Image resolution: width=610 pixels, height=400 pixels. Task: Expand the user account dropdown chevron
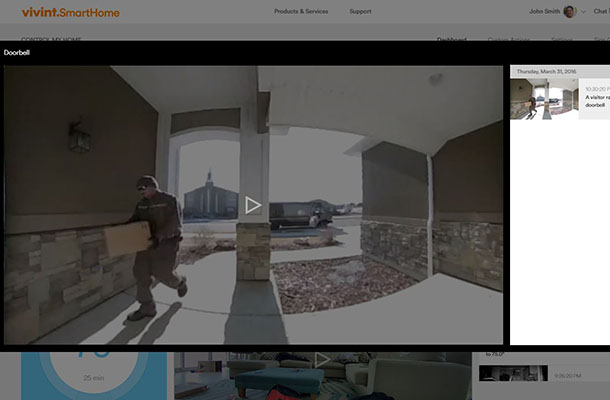[x=583, y=12]
